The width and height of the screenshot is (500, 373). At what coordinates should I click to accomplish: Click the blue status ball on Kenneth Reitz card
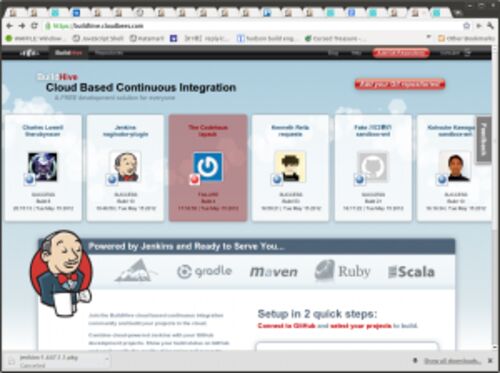click(277, 180)
